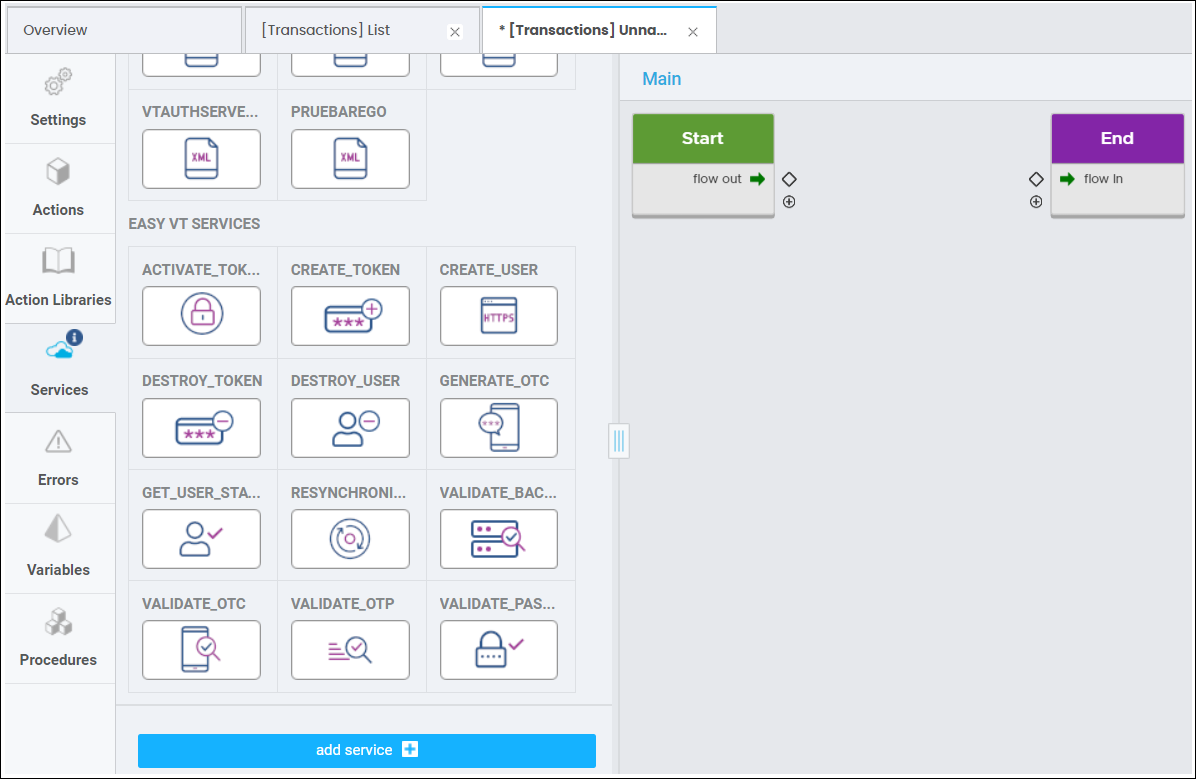This screenshot has width=1196, height=779.
Task: Click the plus connector beside Start node
Action: (x=789, y=202)
